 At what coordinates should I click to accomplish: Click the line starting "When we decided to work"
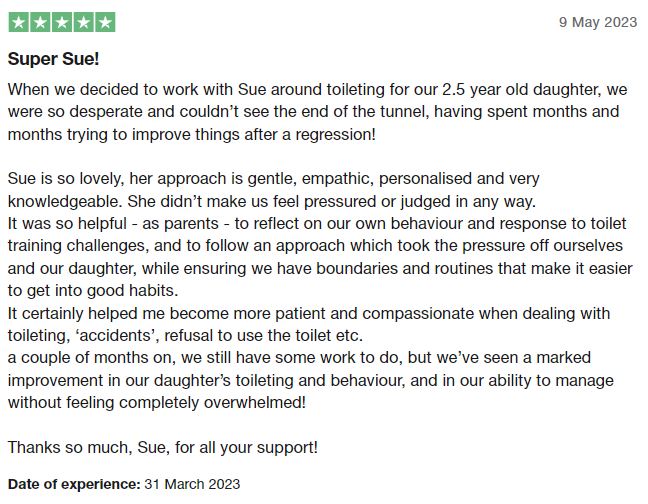[x=313, y=90]
